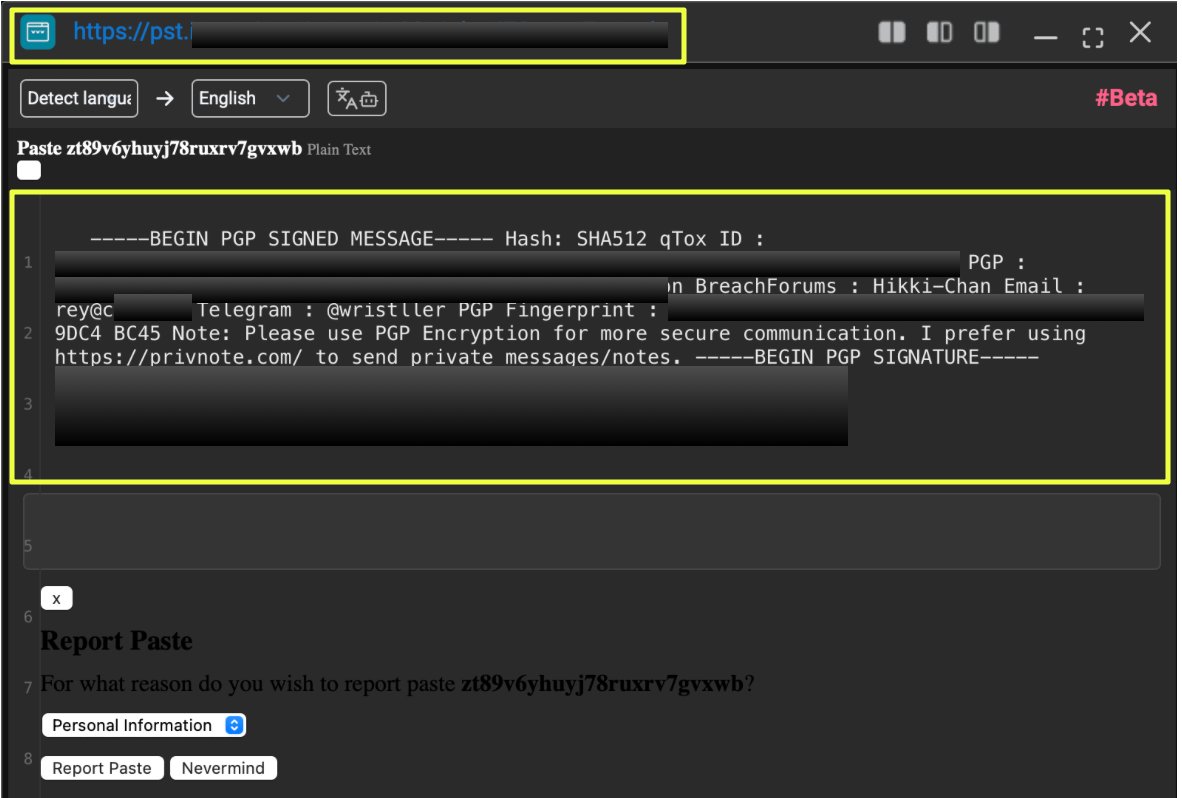
Task: Click the AI translate icon button
Action: 357,98
